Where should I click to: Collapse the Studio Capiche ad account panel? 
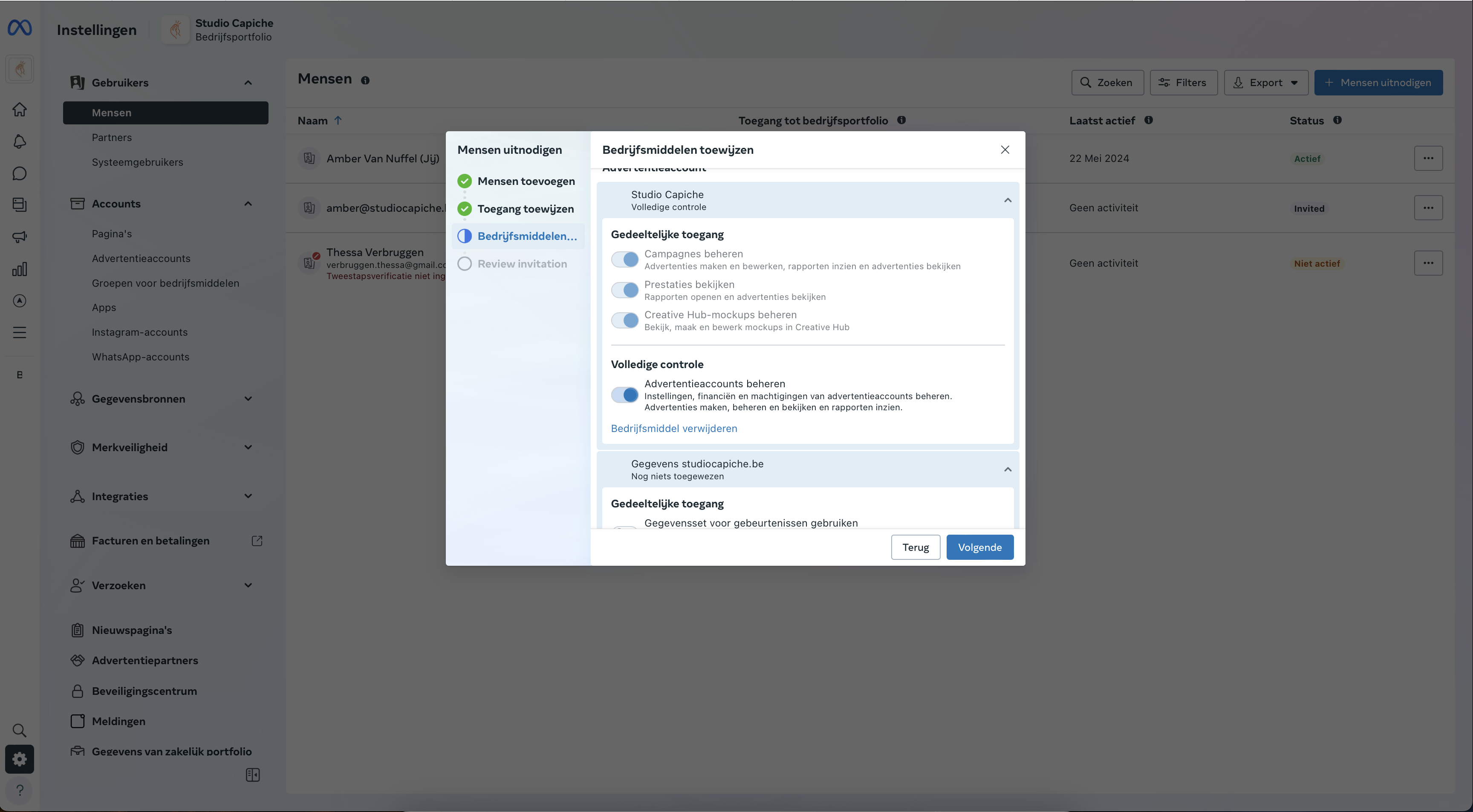[x=1008, y=200]
